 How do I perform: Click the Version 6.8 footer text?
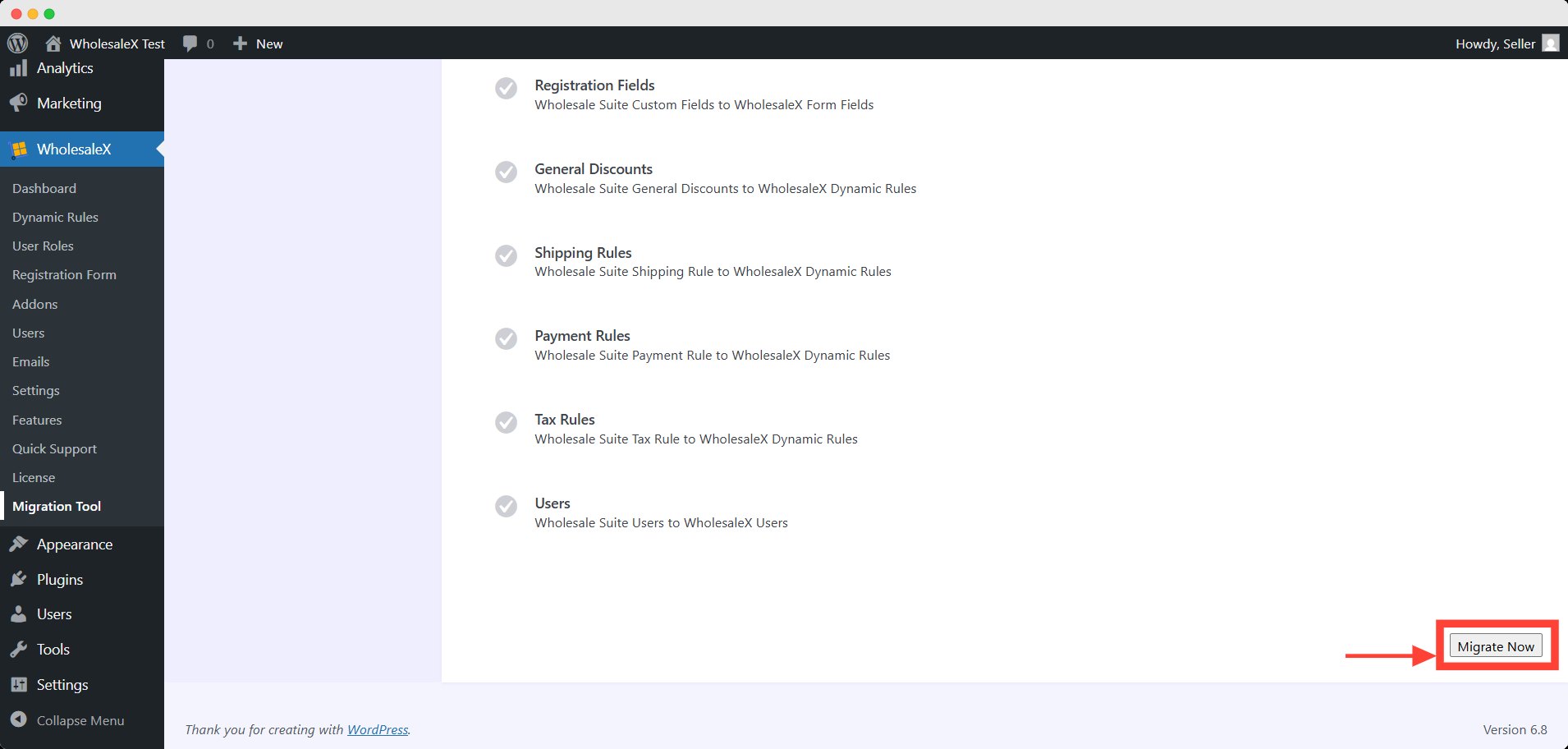(x=1515, y=729)
